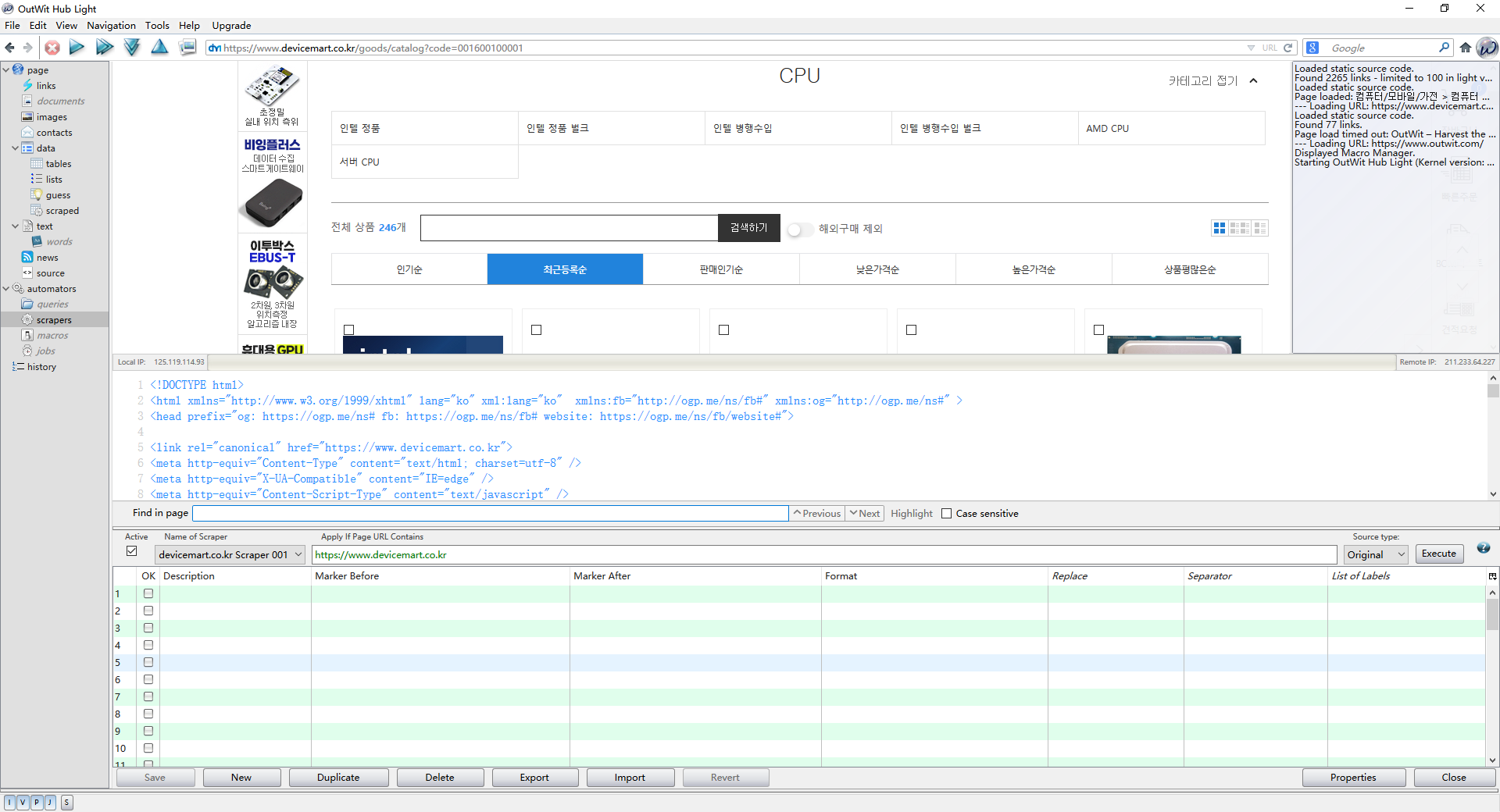Open guess in the sidebar tree

[x=58, y=195]
